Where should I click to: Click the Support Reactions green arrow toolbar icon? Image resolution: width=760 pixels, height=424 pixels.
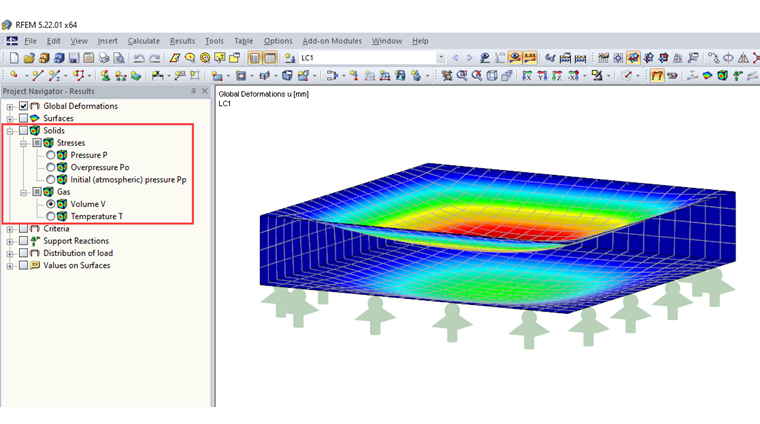click(x=738, y=76)
